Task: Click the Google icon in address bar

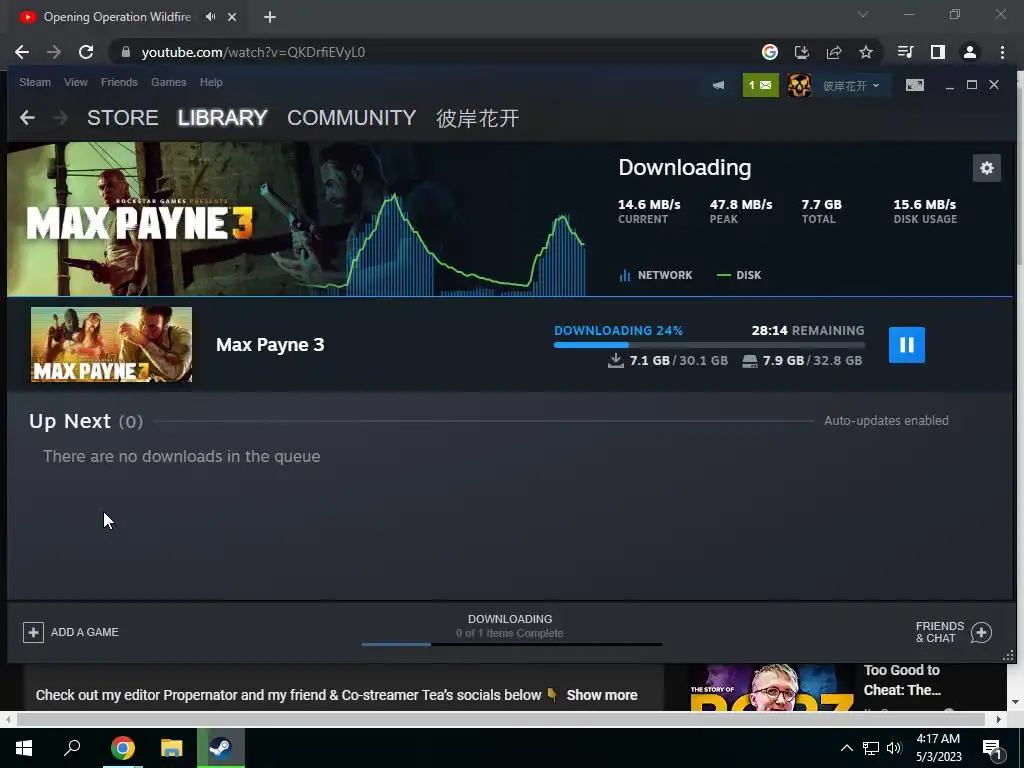Action: 769,52
